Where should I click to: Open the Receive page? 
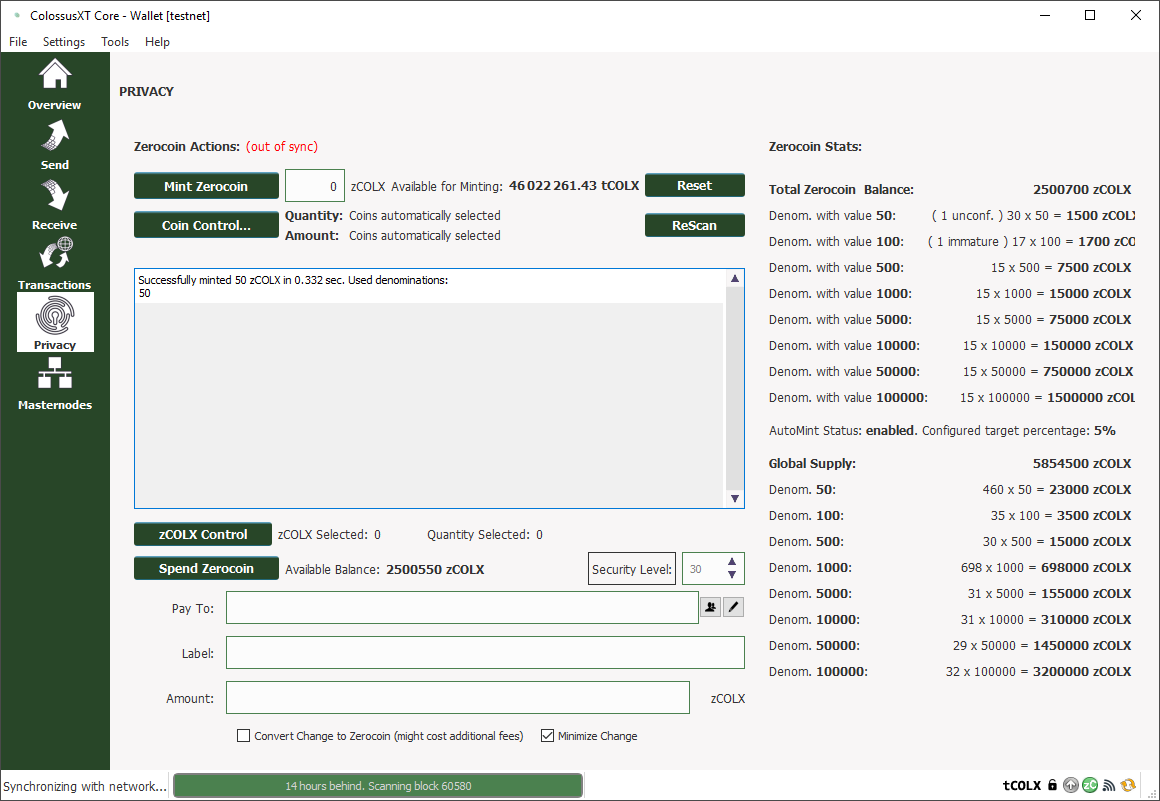[x=55, y=204]
